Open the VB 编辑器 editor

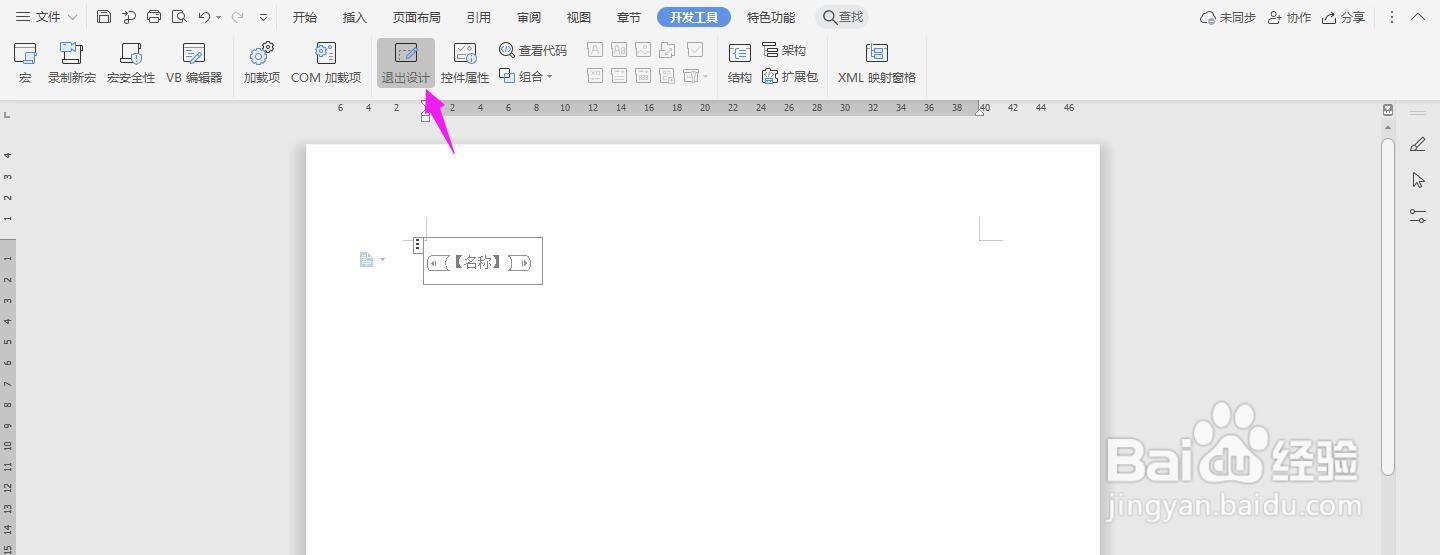[194, 62]
